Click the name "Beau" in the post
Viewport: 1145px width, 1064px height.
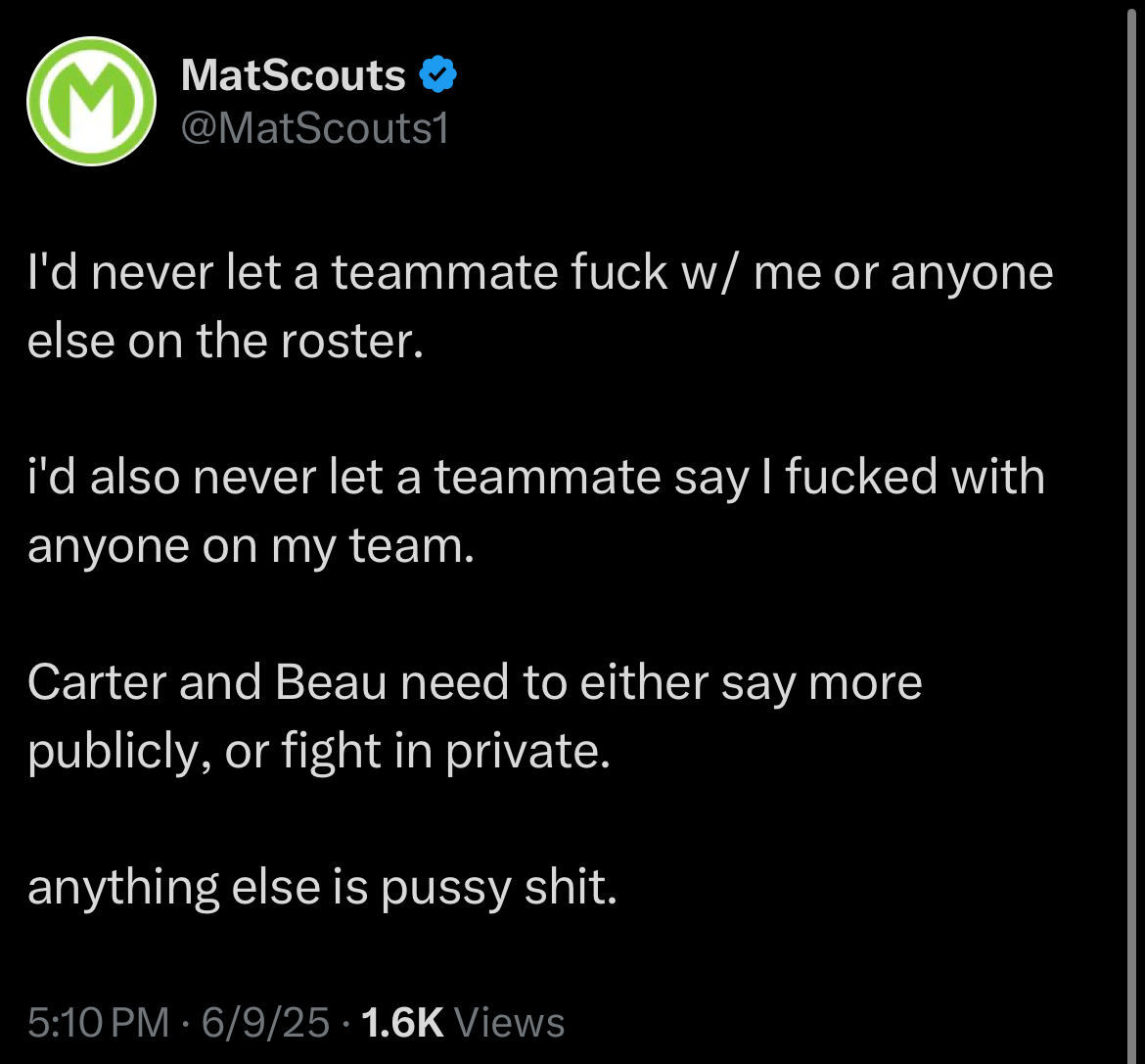pyautogui.click(x=331, y=683)
